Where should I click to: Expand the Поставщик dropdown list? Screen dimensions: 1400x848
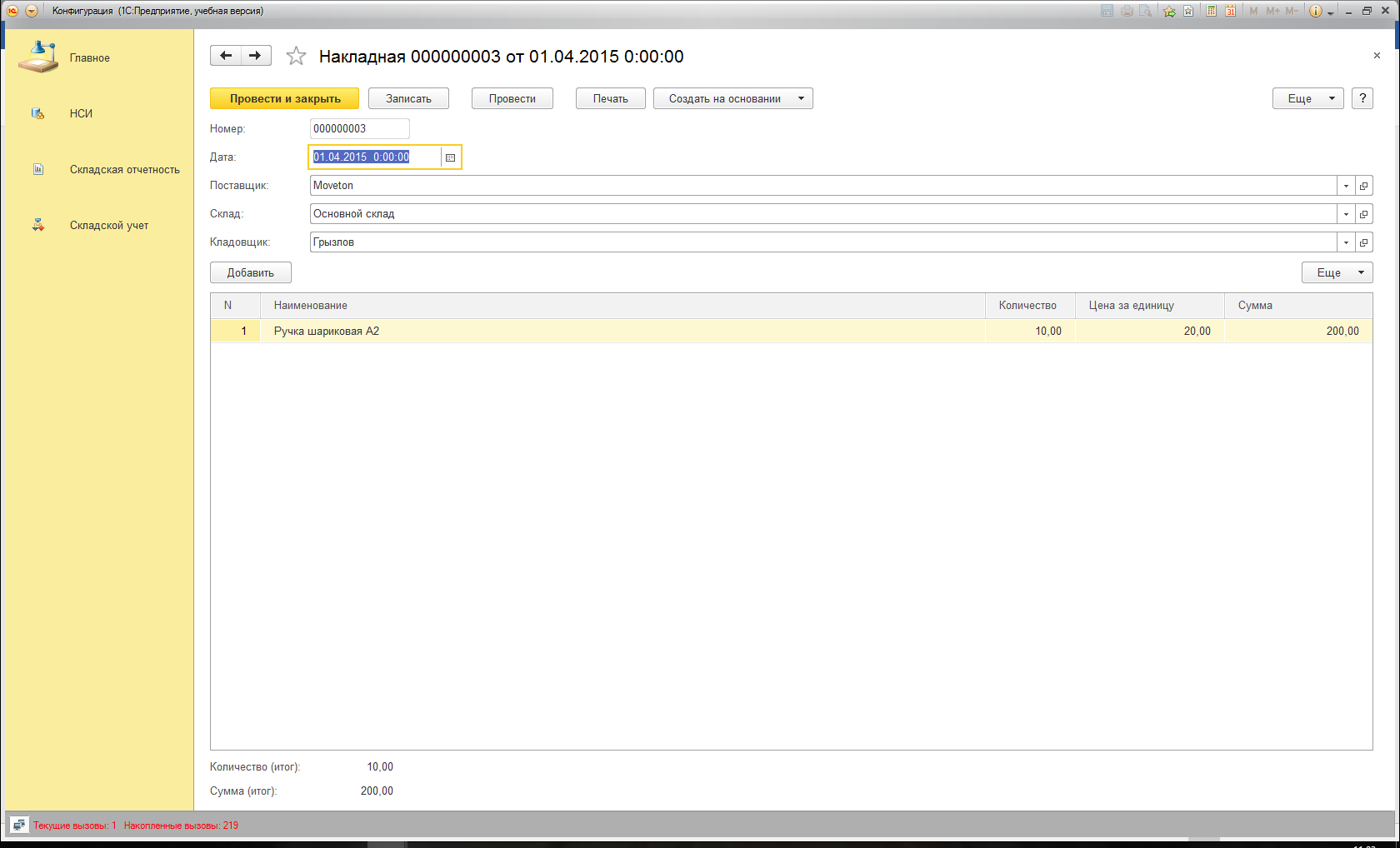pyautogui.click(x=1346, y=186)
